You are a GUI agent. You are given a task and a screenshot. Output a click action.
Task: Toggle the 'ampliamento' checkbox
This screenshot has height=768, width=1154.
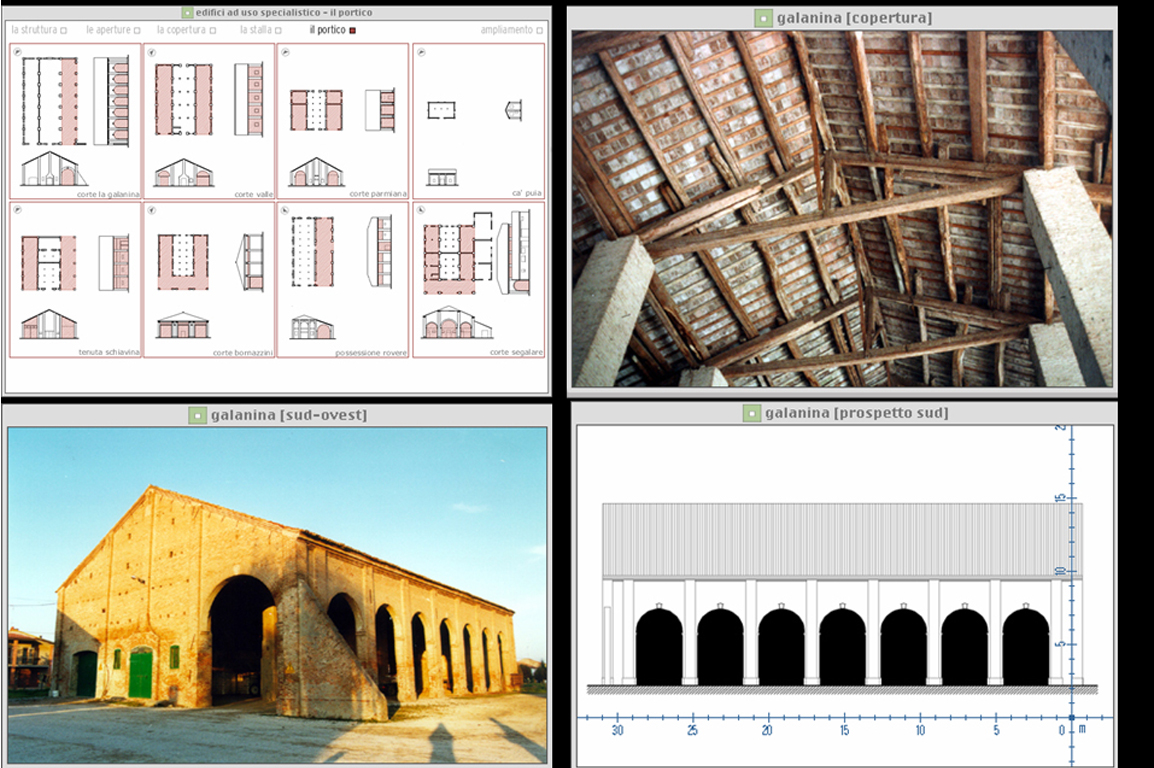(540, 31)
